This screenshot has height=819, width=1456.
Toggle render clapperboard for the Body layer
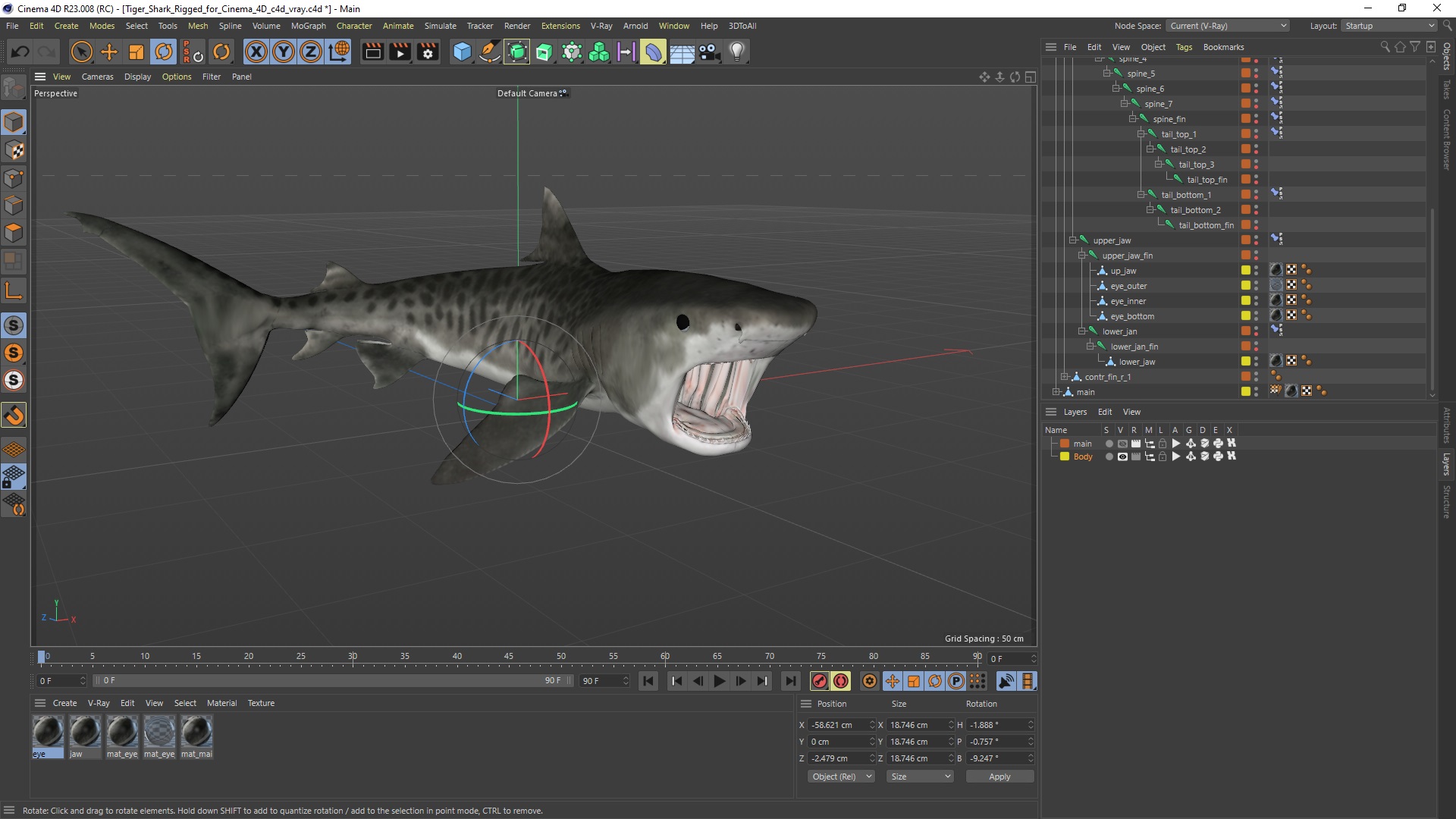(1135, 457)
